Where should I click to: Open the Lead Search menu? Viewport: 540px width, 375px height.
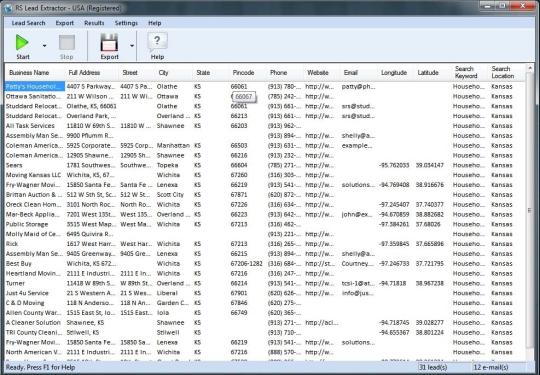28,23
